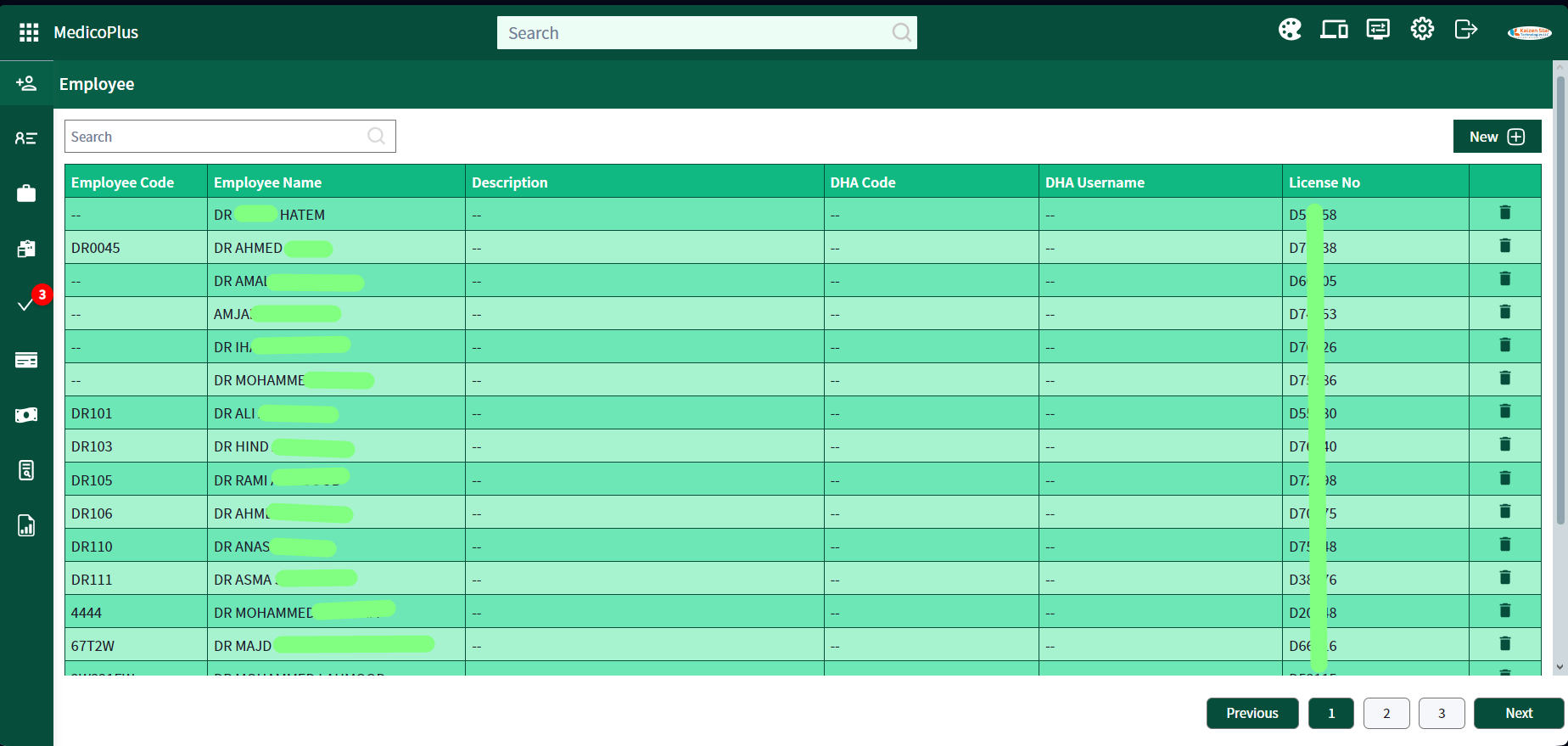The height and width of the screenshot is (746, 1568).
Task: Switch to page 3
Action: [1442, 713]
